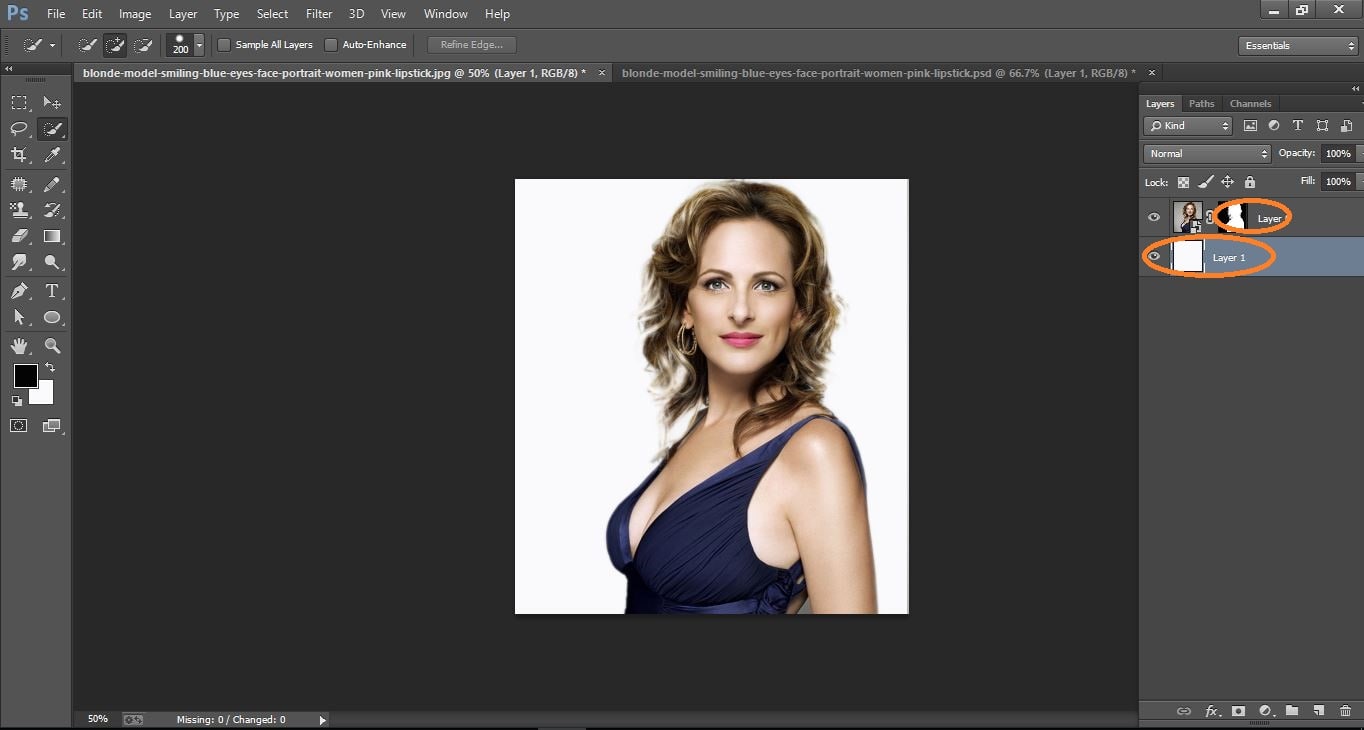
Task: Pick the Eyedropper tool
Action: (x=52, y=156)
